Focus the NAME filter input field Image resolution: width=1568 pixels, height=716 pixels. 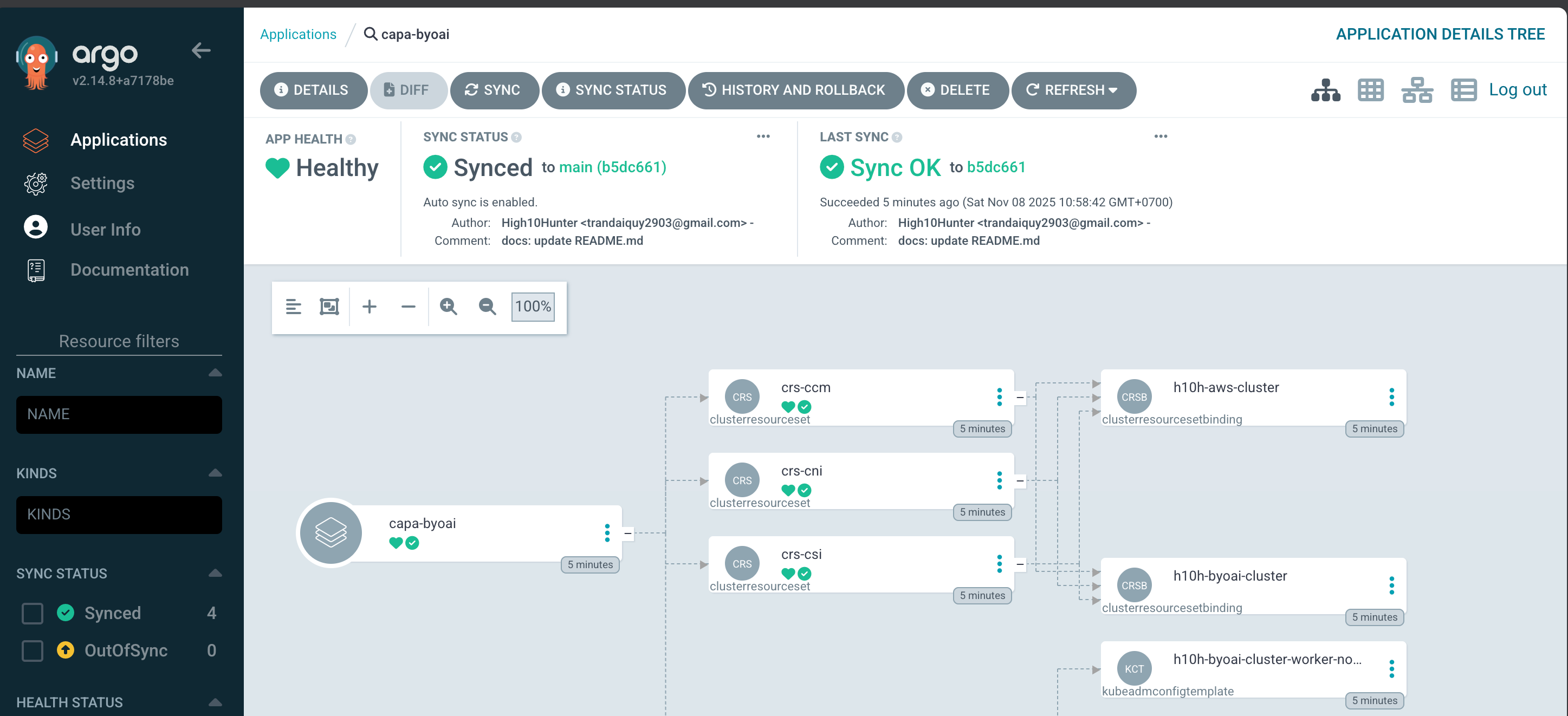pyautogui.click(x=119, y=414)
